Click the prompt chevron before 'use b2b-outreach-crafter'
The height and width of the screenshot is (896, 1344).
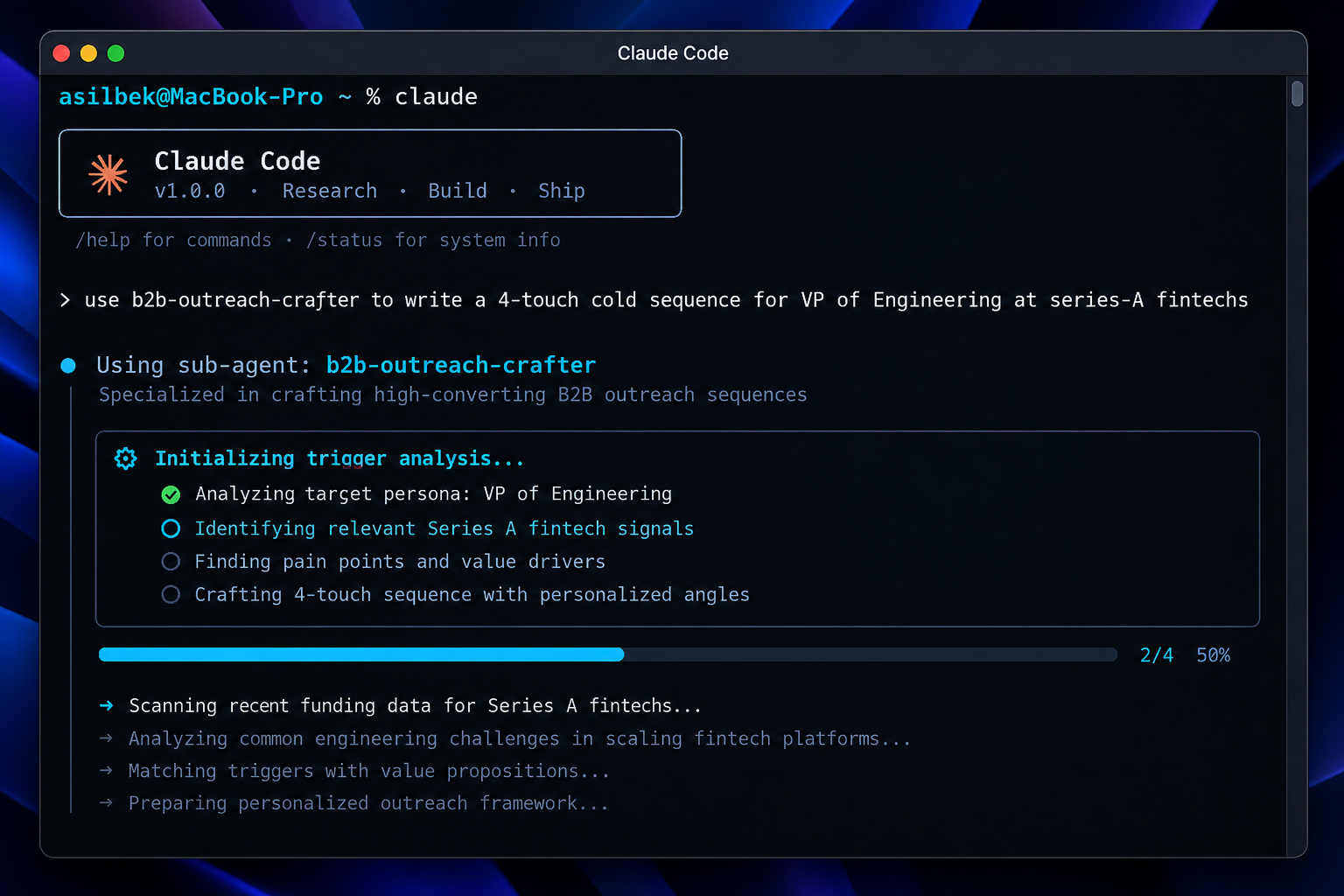[x=65, y=300]
